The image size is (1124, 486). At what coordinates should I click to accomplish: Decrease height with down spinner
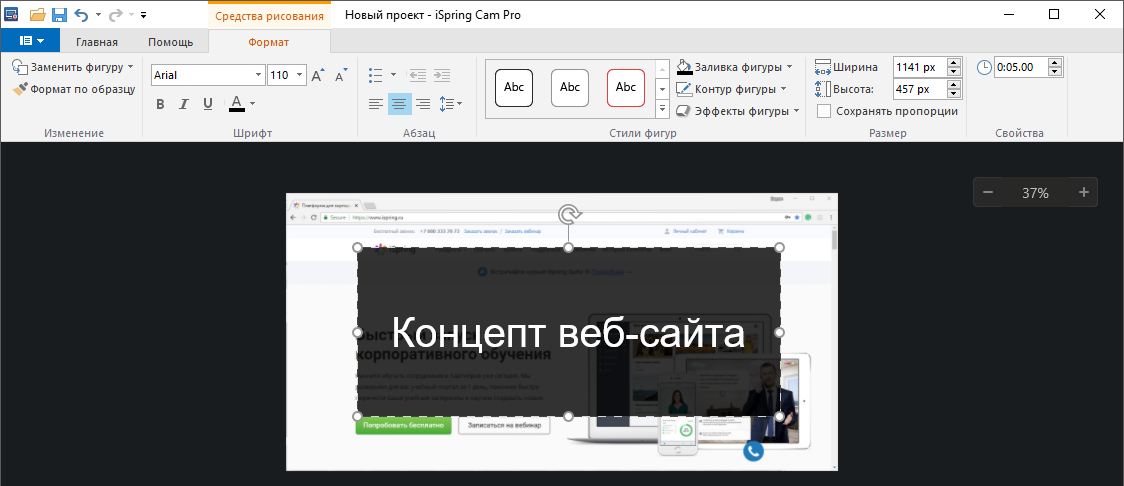pos(953,94)
